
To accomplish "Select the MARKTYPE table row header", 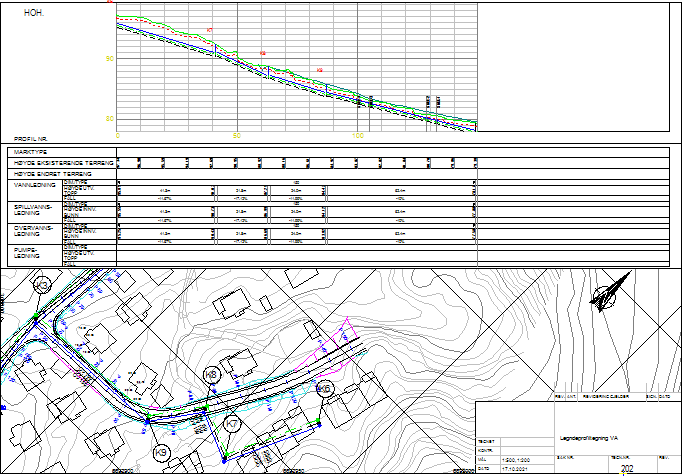I will coord(29,153).
